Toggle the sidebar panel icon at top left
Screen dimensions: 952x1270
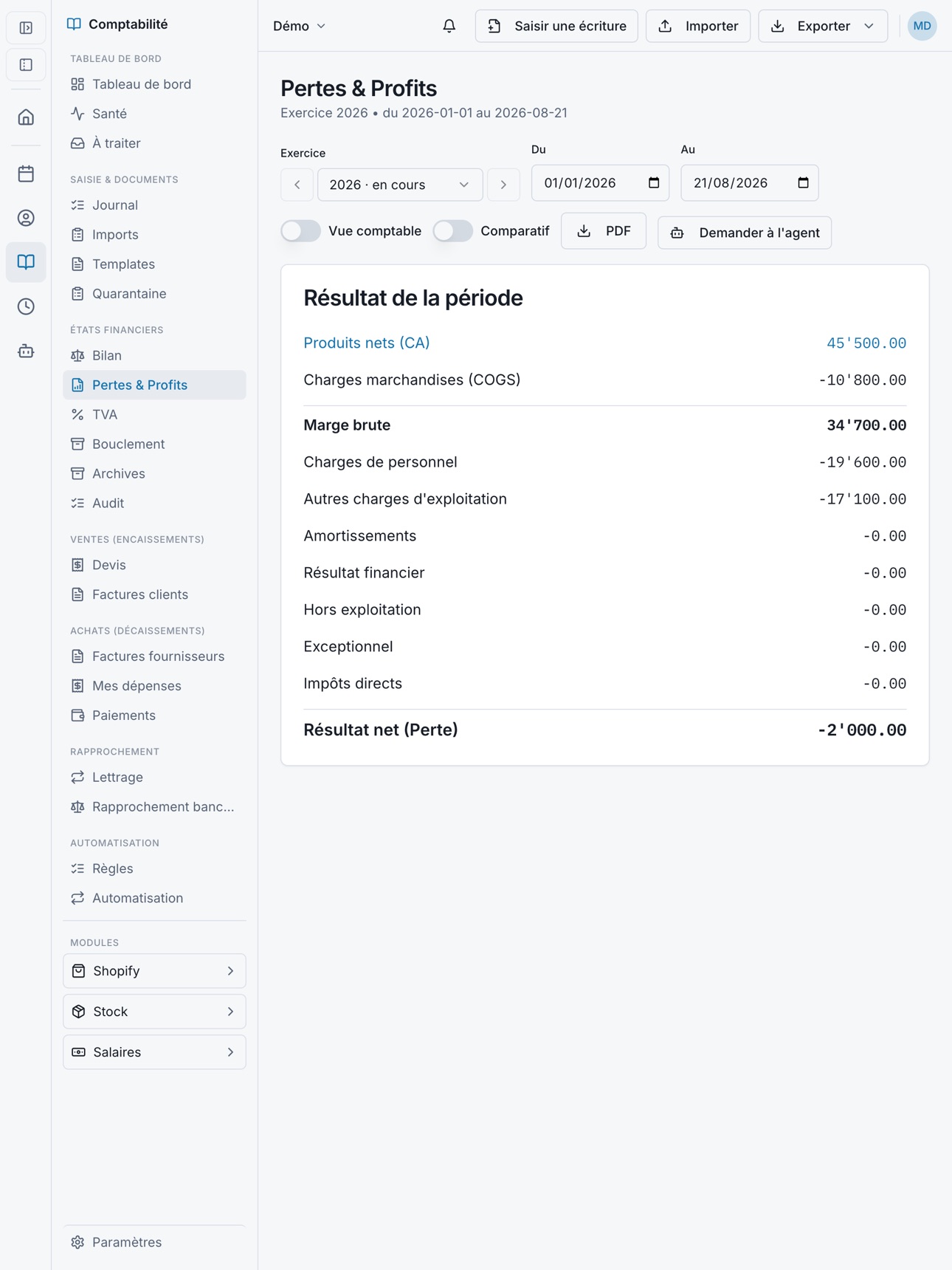(x=26, y=28)
